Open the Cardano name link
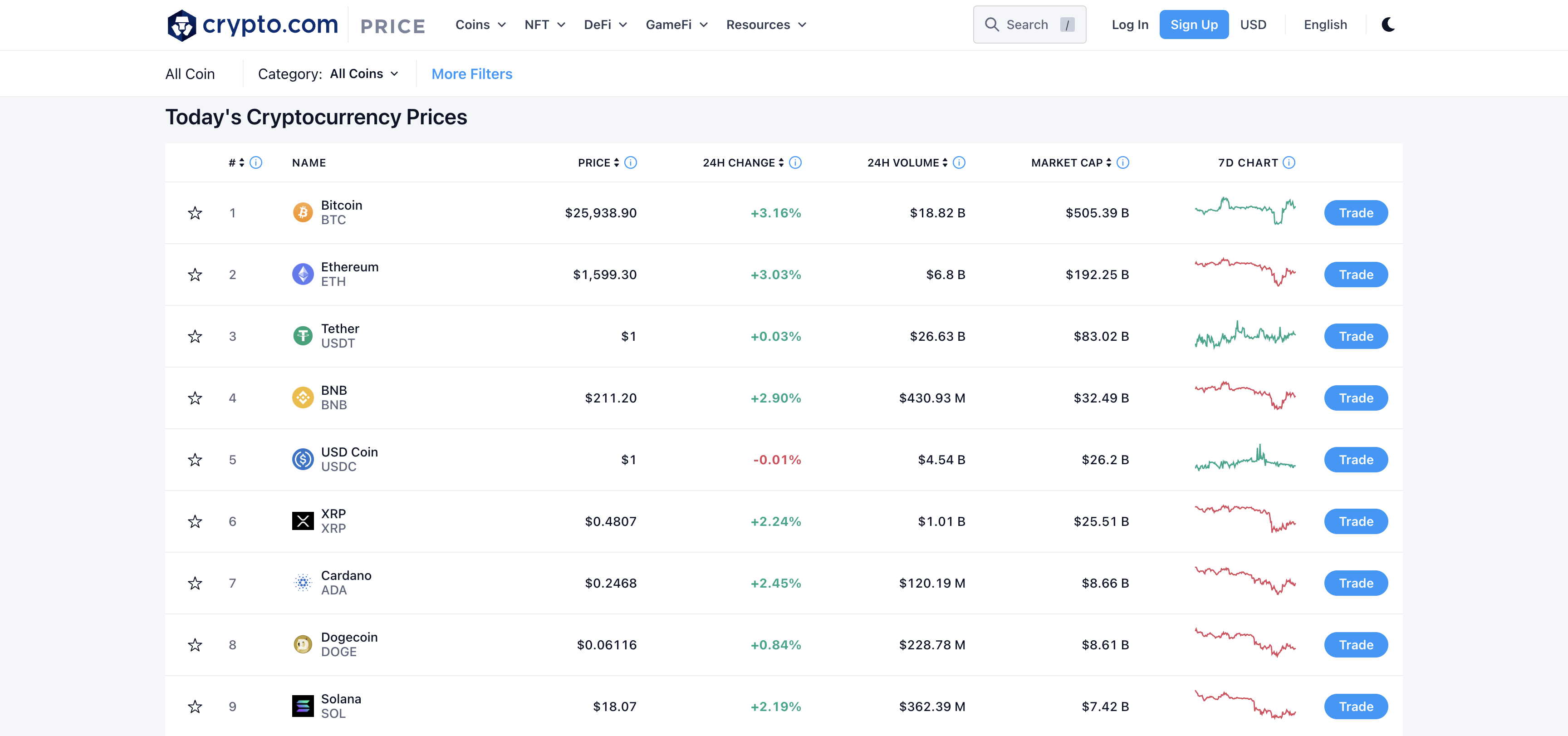Viewport: 1568px width, 736px height. click(x=346, y=575)
